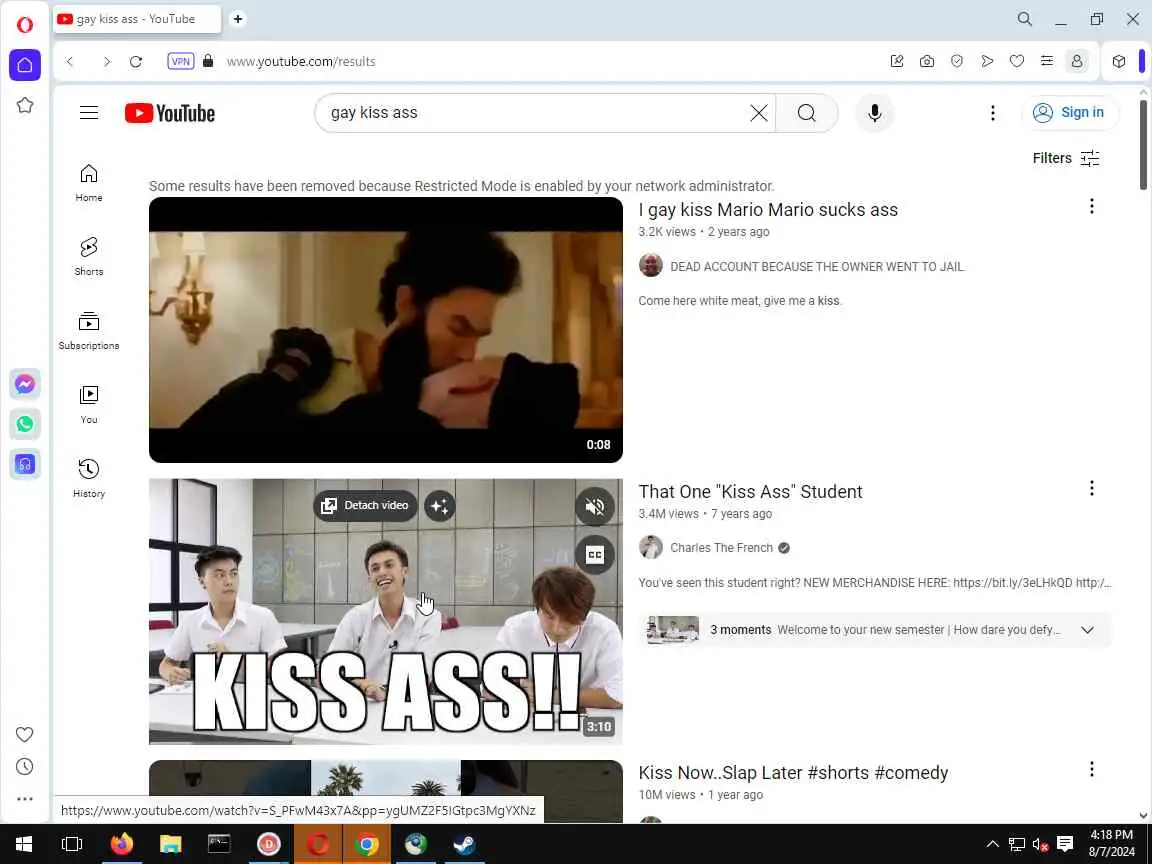
Task: Open 'Kiss Now..Slap Later' video title
Action: tap(793, 773)
